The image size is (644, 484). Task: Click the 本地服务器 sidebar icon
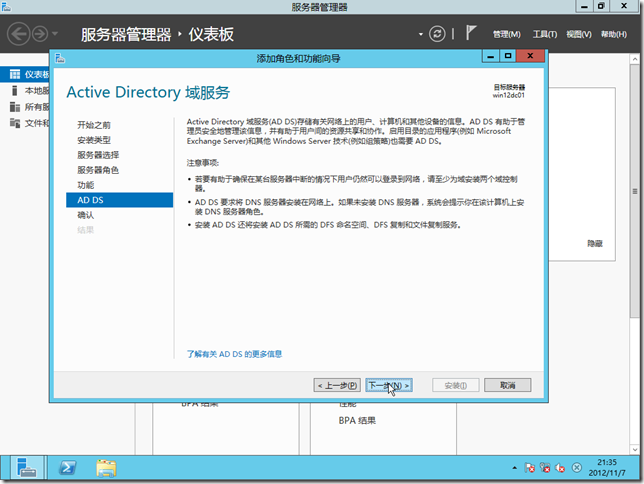tap(15, 90)
